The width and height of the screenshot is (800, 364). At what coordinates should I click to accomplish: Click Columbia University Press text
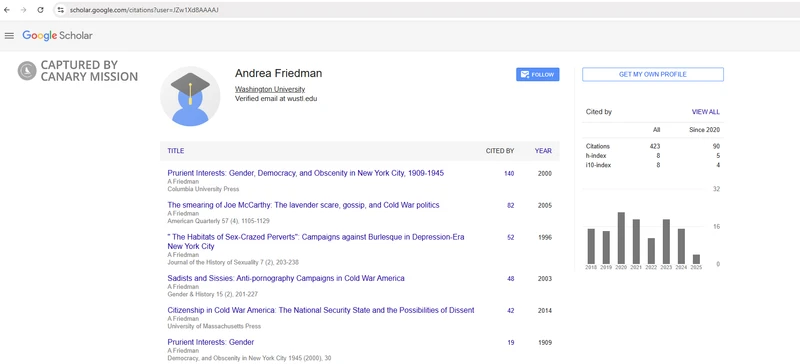pyautogui.click(x=203, y=189)
